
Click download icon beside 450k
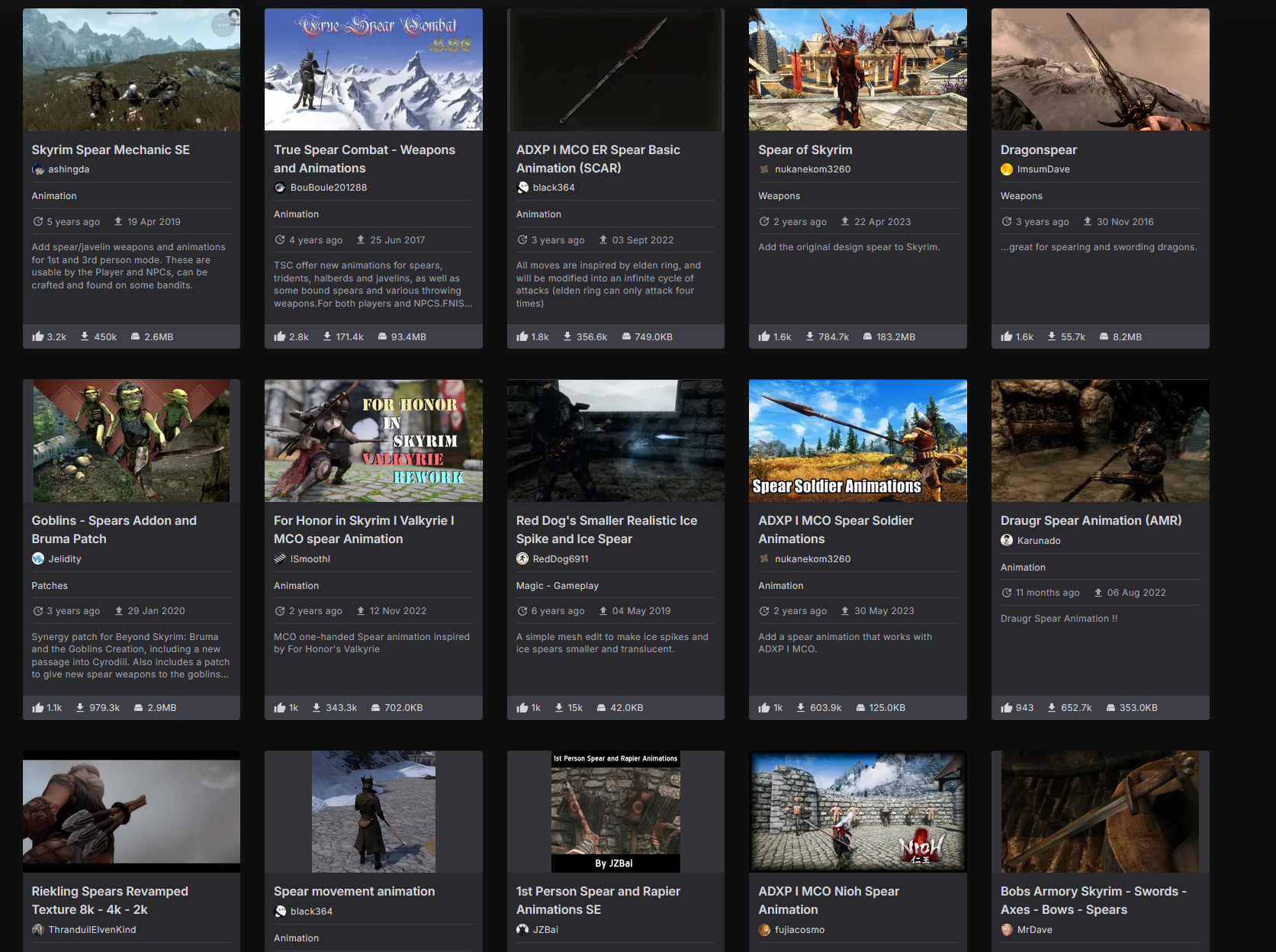coord(85,336)
